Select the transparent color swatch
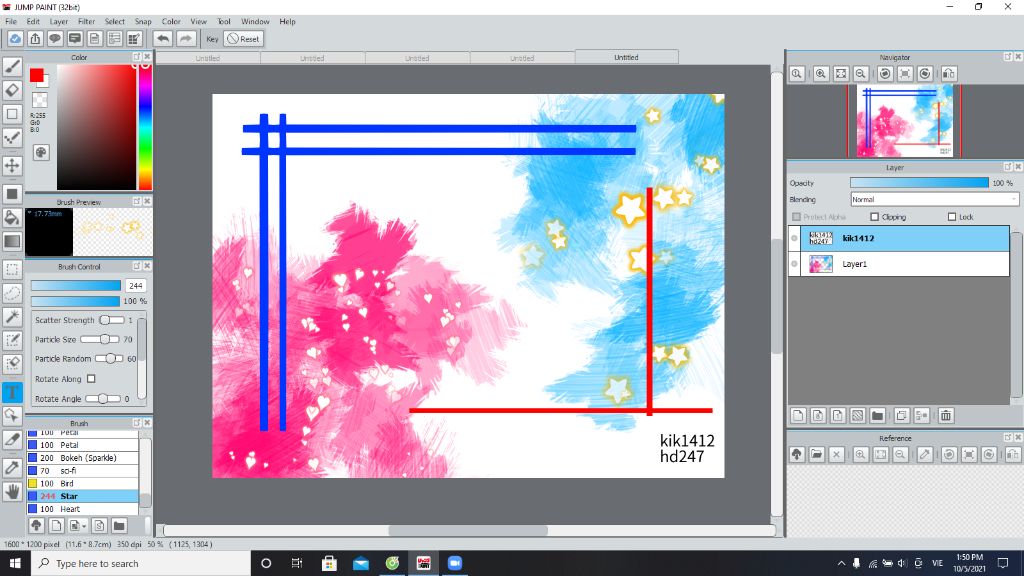The image size is (1024, 576). [40, 100]
